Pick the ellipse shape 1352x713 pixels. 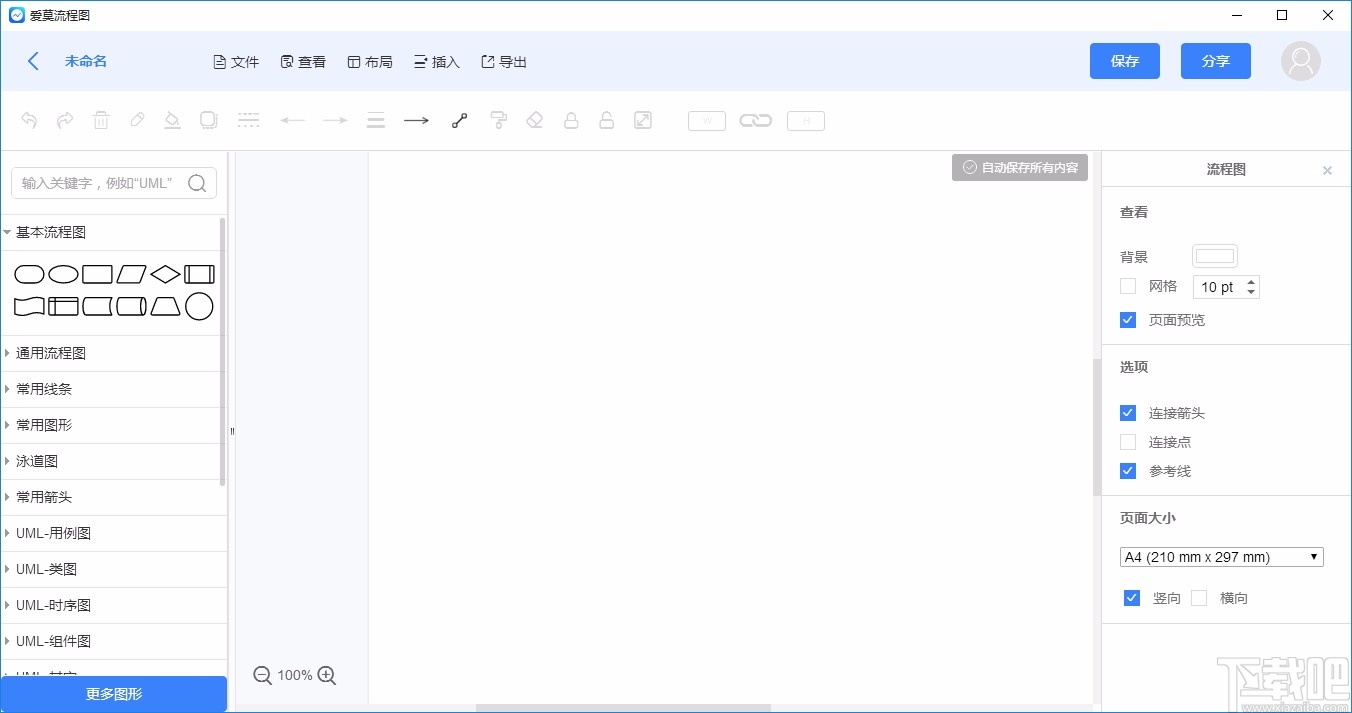tap(63, 274)
